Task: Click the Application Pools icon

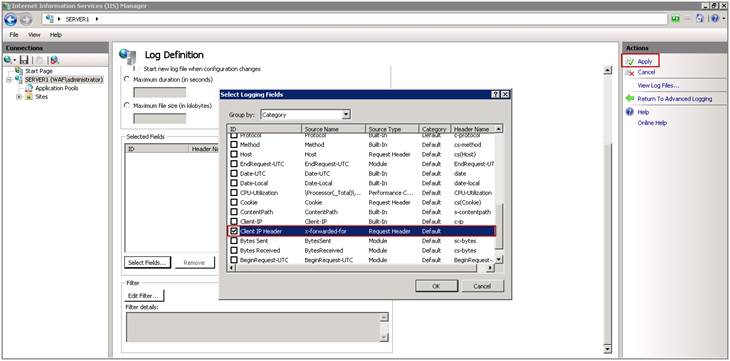Action: 30,88
